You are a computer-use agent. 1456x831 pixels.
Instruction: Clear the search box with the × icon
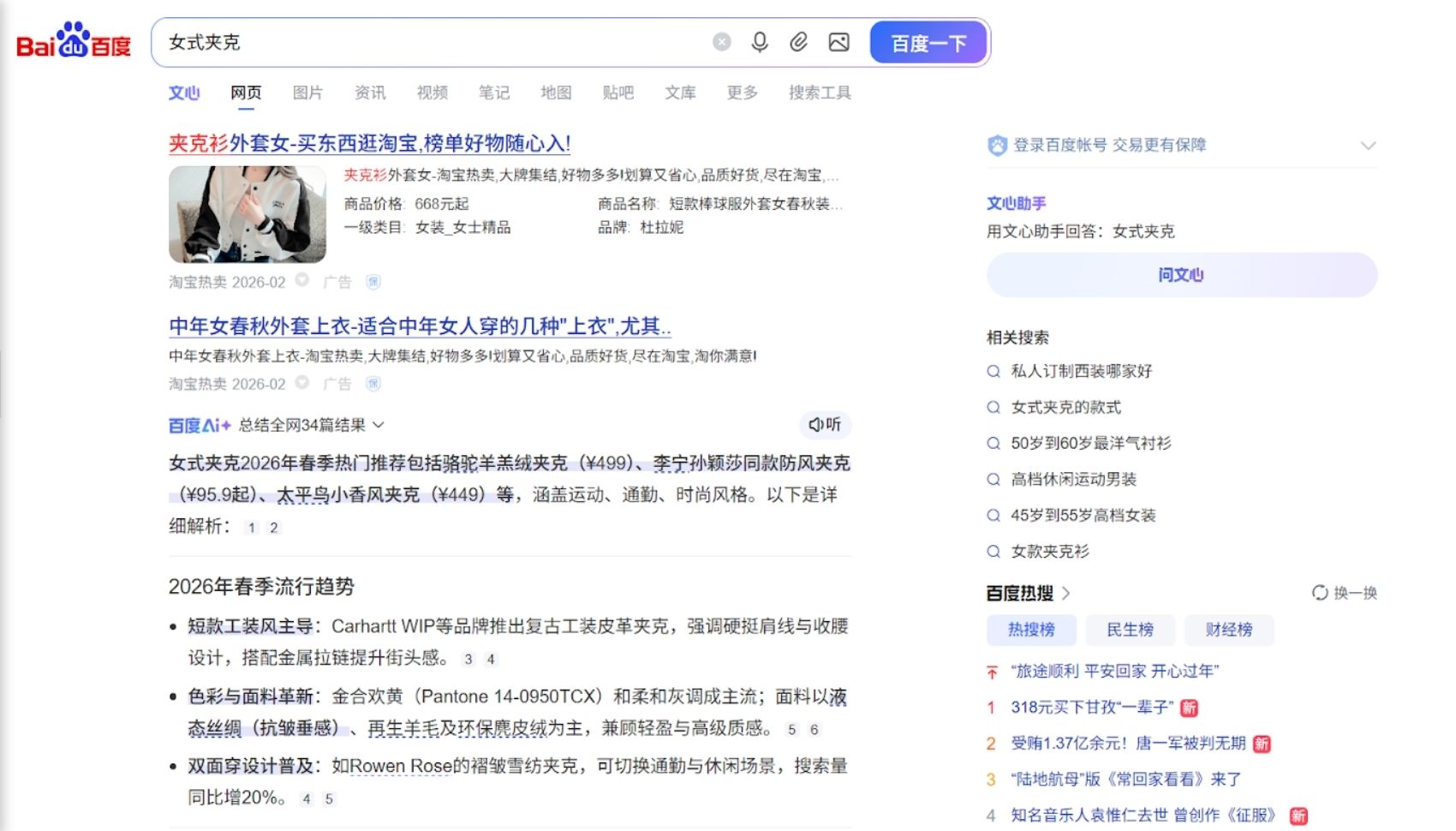(721, 41)
